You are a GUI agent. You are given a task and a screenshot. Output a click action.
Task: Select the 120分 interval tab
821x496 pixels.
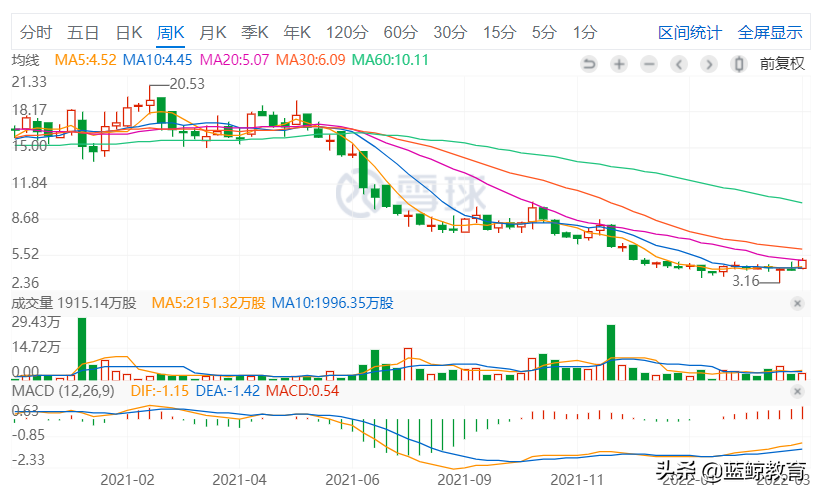tap(347, 32)
